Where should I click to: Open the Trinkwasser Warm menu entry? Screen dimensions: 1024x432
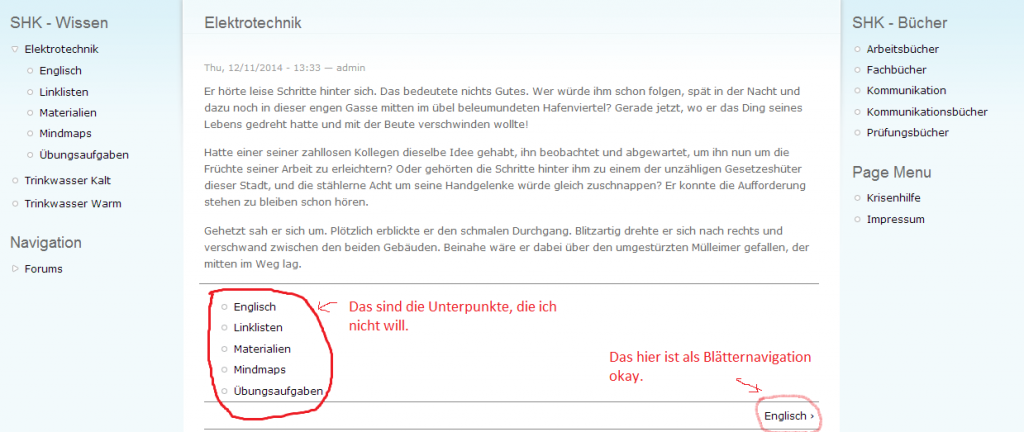coord(73,204)
